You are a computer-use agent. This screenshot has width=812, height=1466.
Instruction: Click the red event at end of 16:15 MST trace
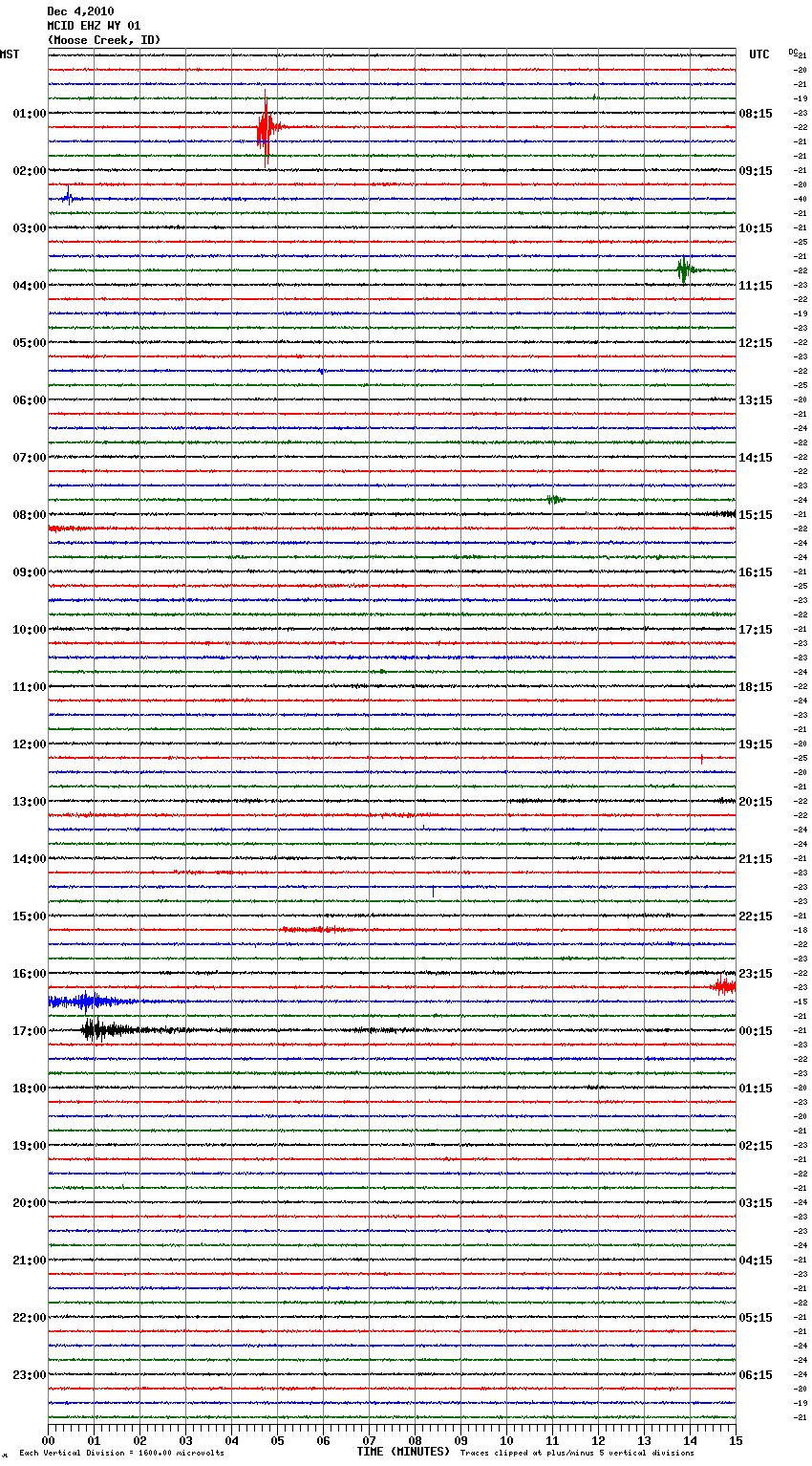pos(725,986)
